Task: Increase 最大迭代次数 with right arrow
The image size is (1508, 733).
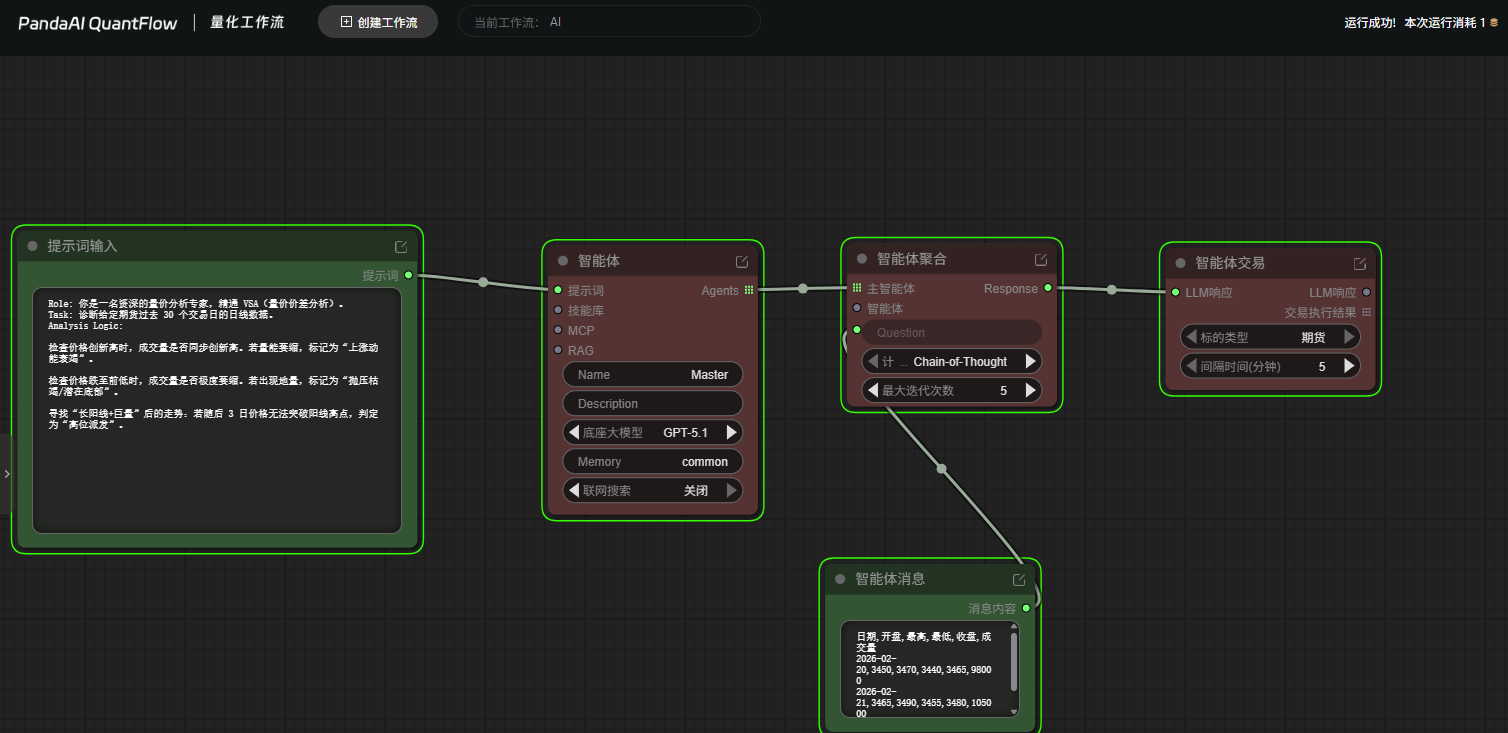Action: (1031, 391)
